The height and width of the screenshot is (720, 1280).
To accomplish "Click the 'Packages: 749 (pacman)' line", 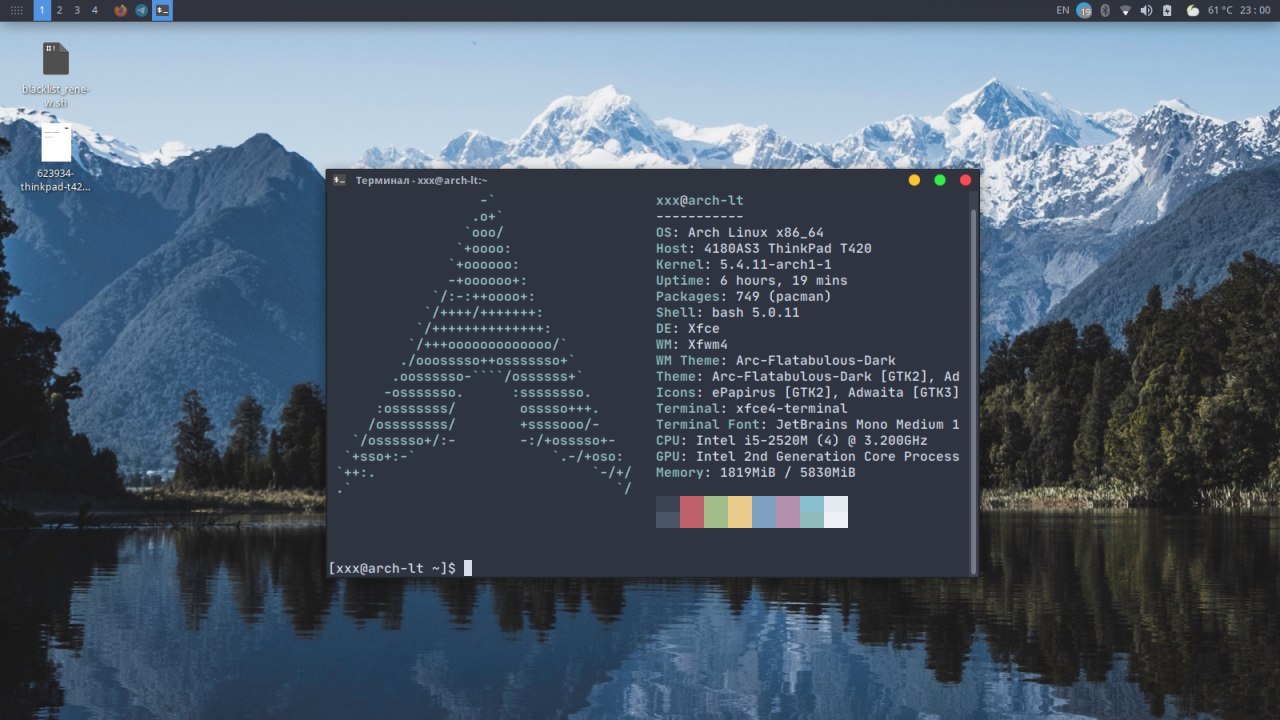I will pyautogui.click(x=744, y=296).
